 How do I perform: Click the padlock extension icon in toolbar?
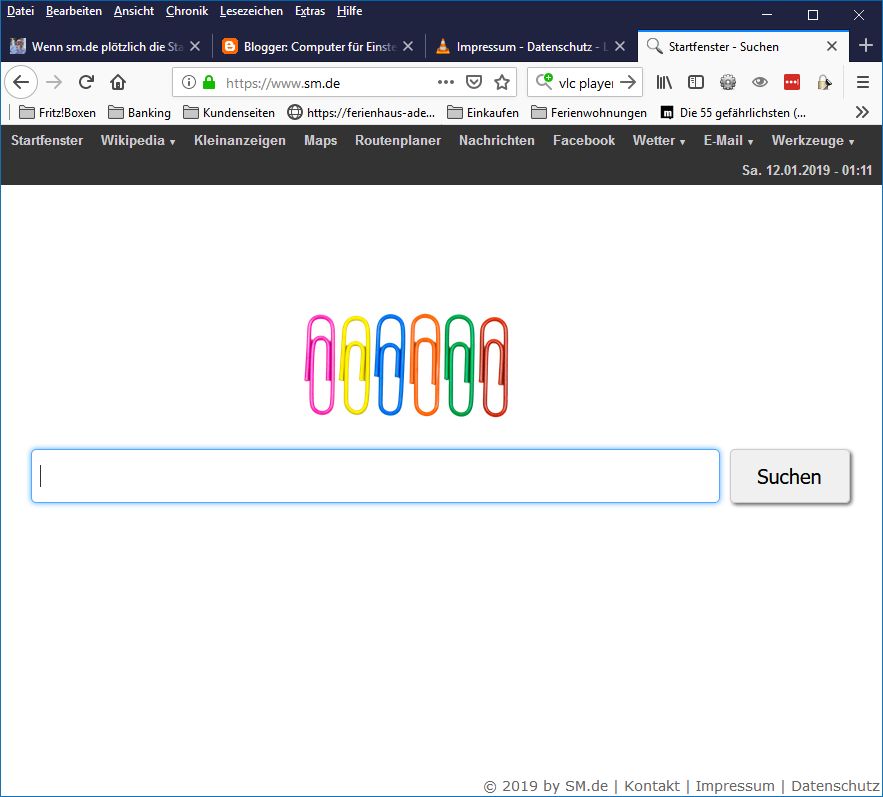824,82
